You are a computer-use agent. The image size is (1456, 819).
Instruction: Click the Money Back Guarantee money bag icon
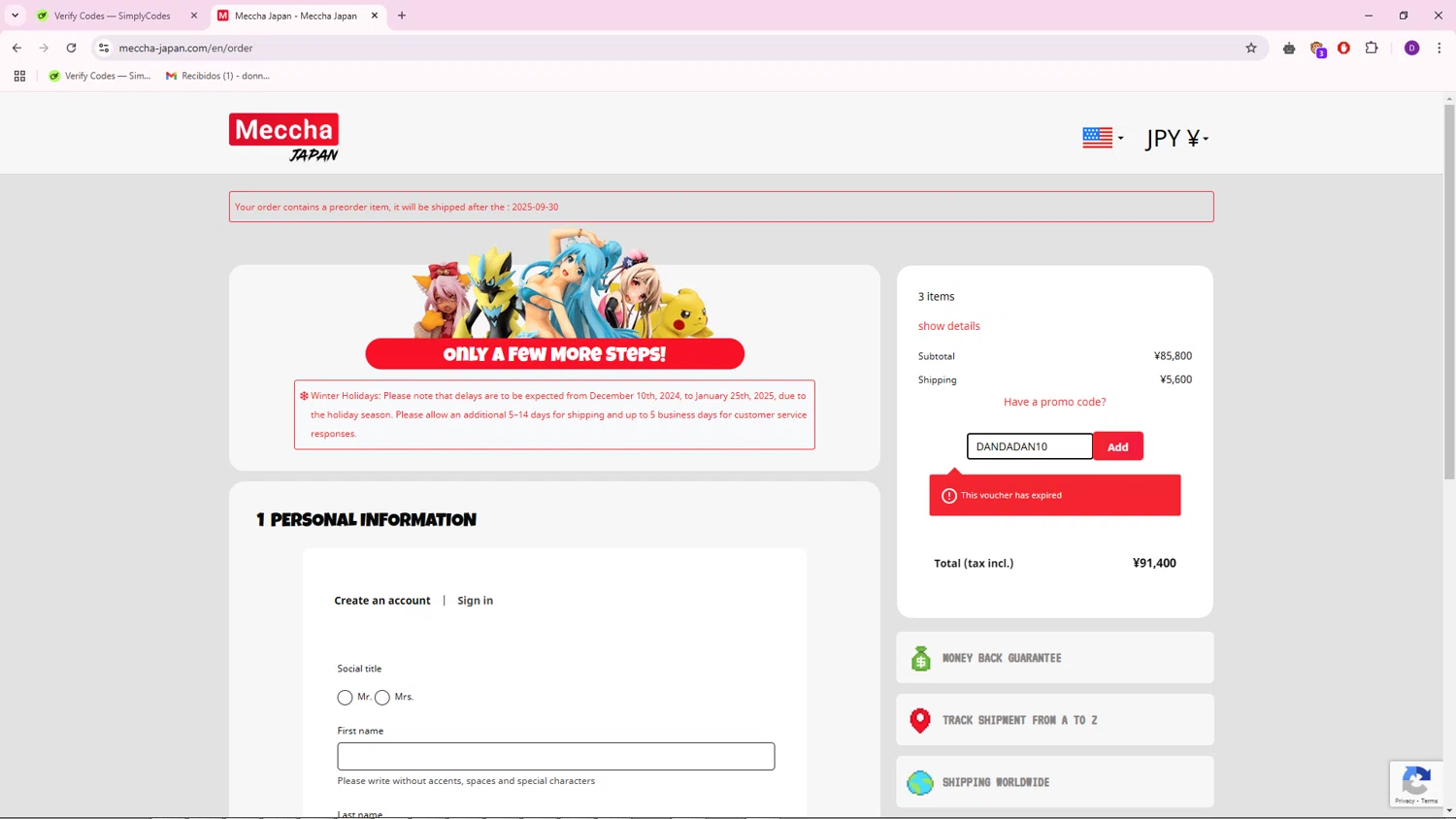(920, 659)
